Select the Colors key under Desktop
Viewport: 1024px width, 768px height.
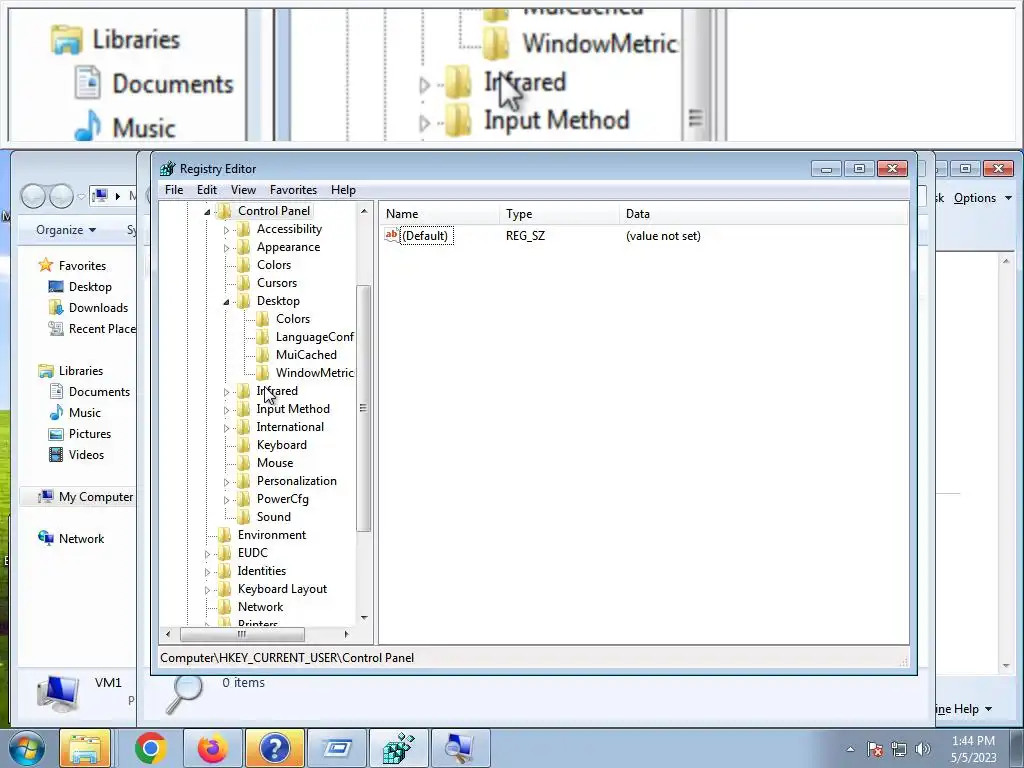pyautogui.click(x=293, y=319)
